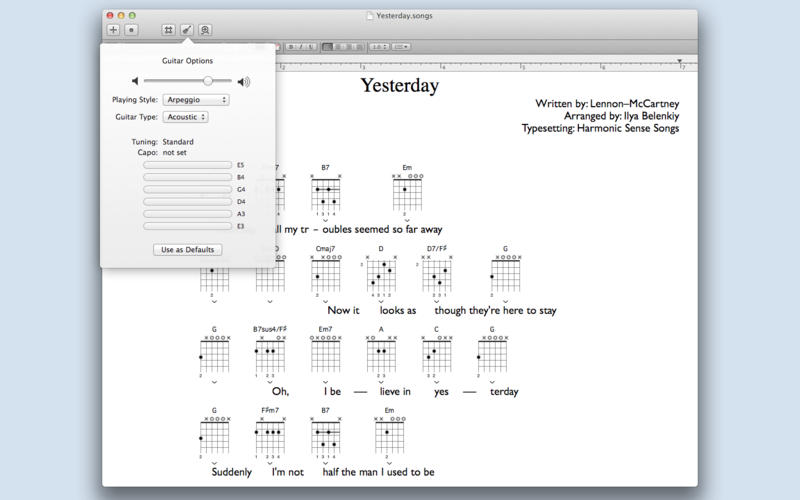Image resolution: width=800 pixels, height=500 pixels.
Task: Set center text alignment
Action: click(338, 47)
